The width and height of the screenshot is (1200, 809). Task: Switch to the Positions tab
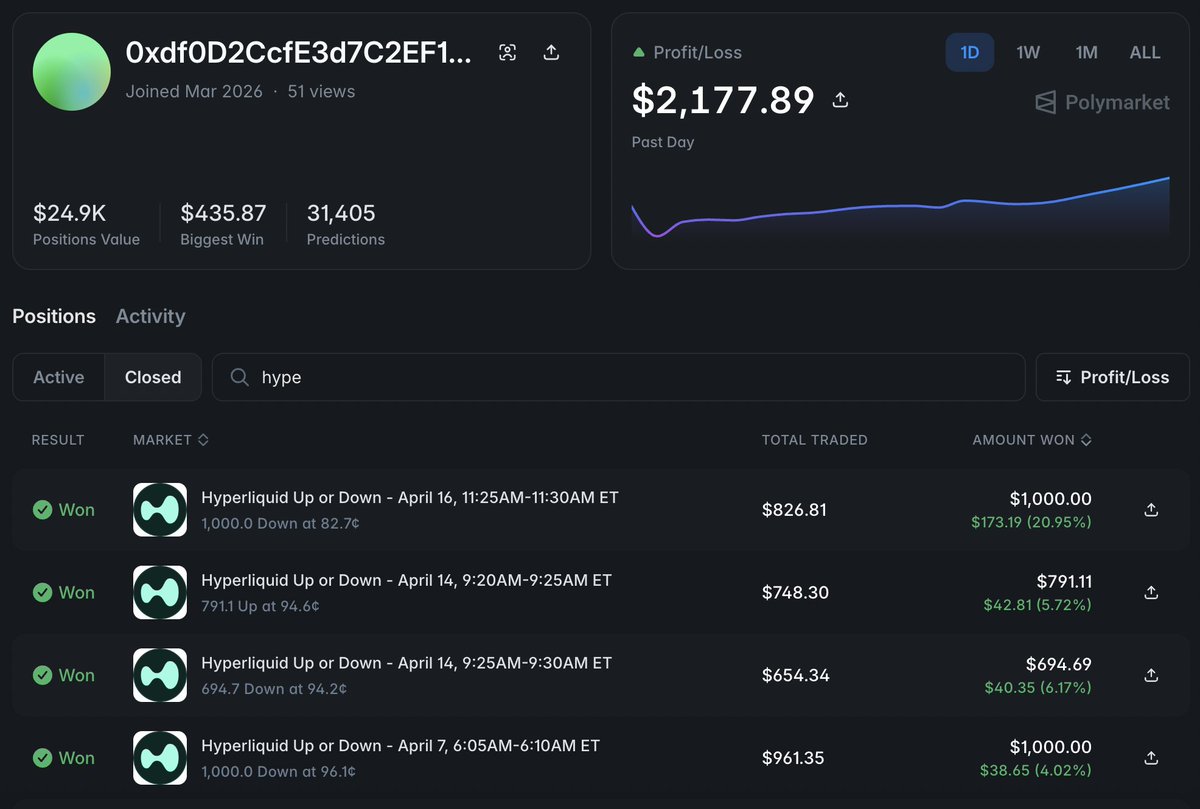click(x=54, y=316)
